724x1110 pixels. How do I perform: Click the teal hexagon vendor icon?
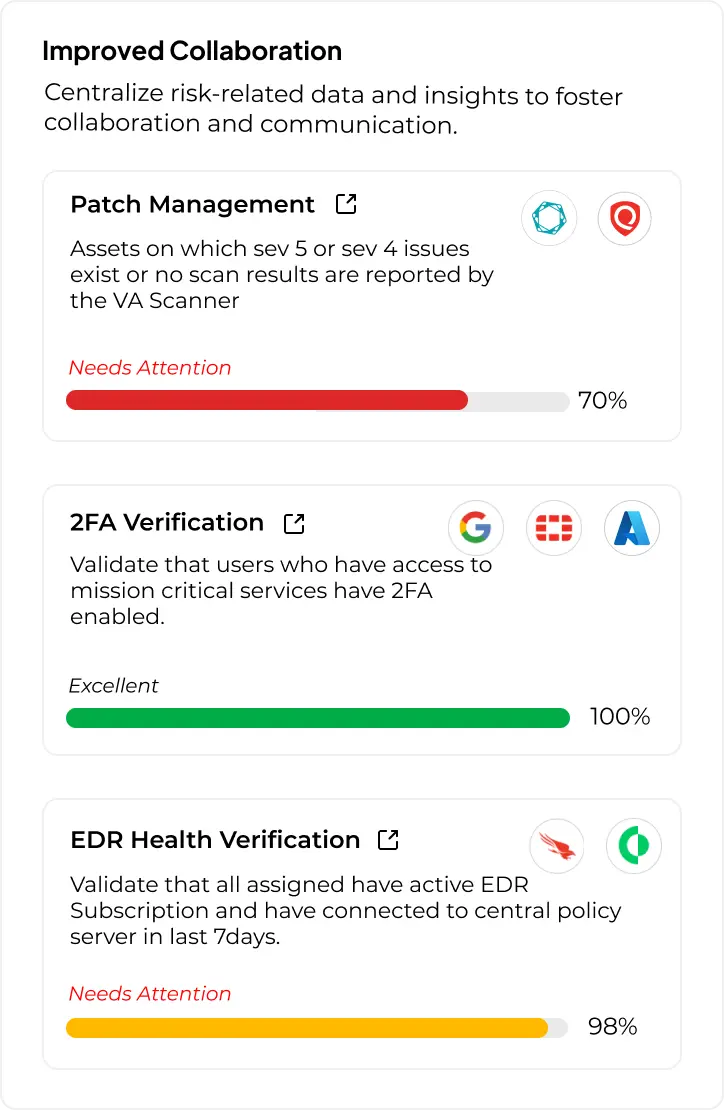(x=549, y=218)
